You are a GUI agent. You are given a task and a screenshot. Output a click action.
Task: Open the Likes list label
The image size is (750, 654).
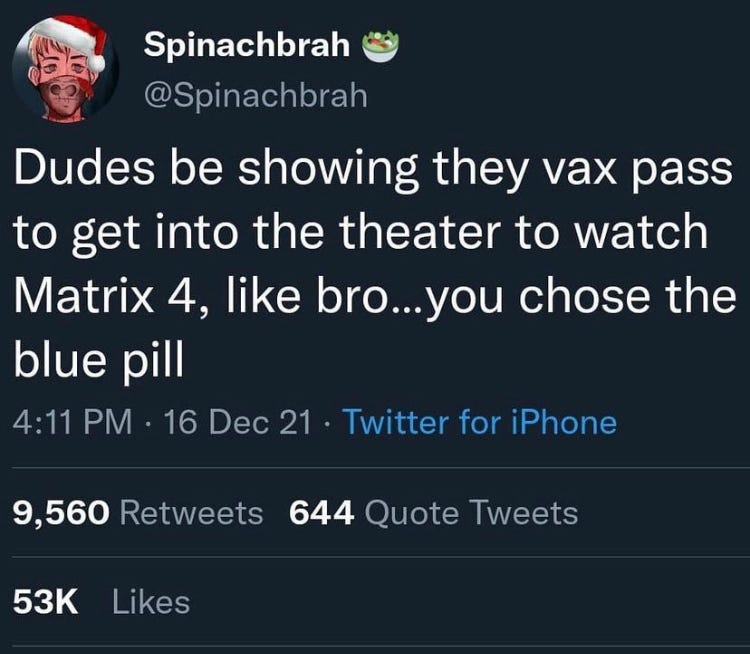coord(151,602)
